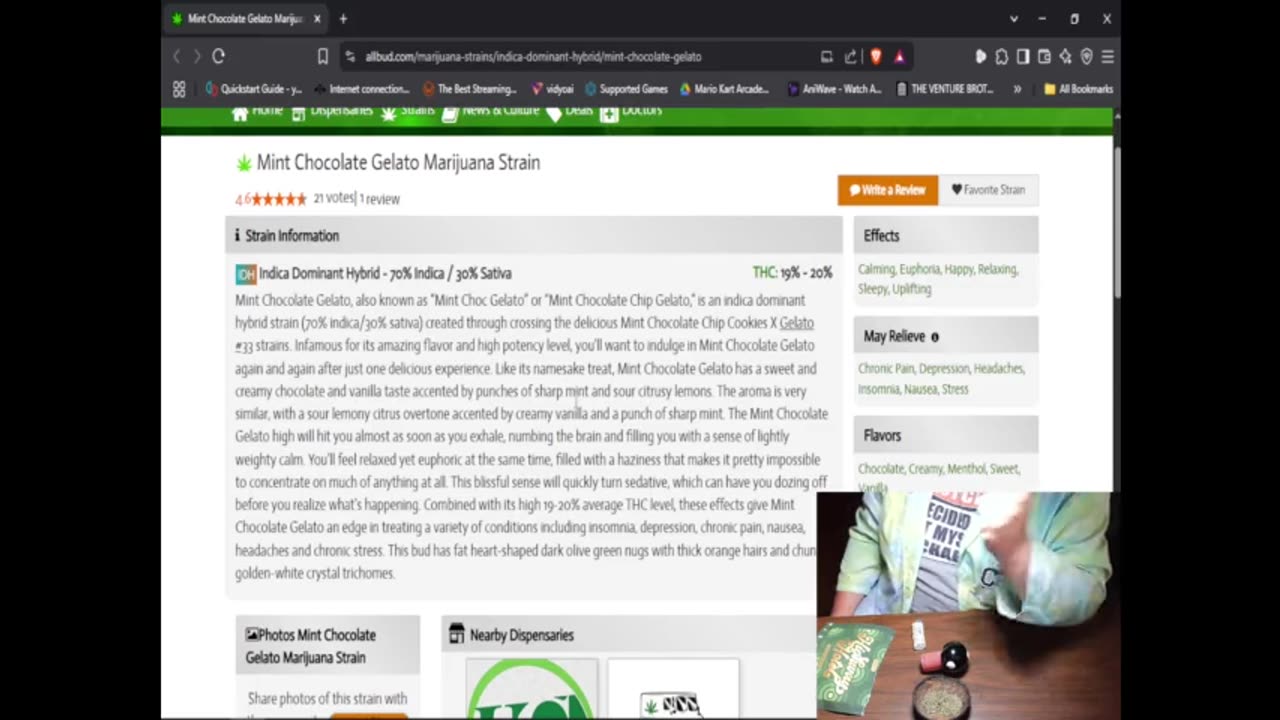Open the Supported Games bookmark

(626, 89)
